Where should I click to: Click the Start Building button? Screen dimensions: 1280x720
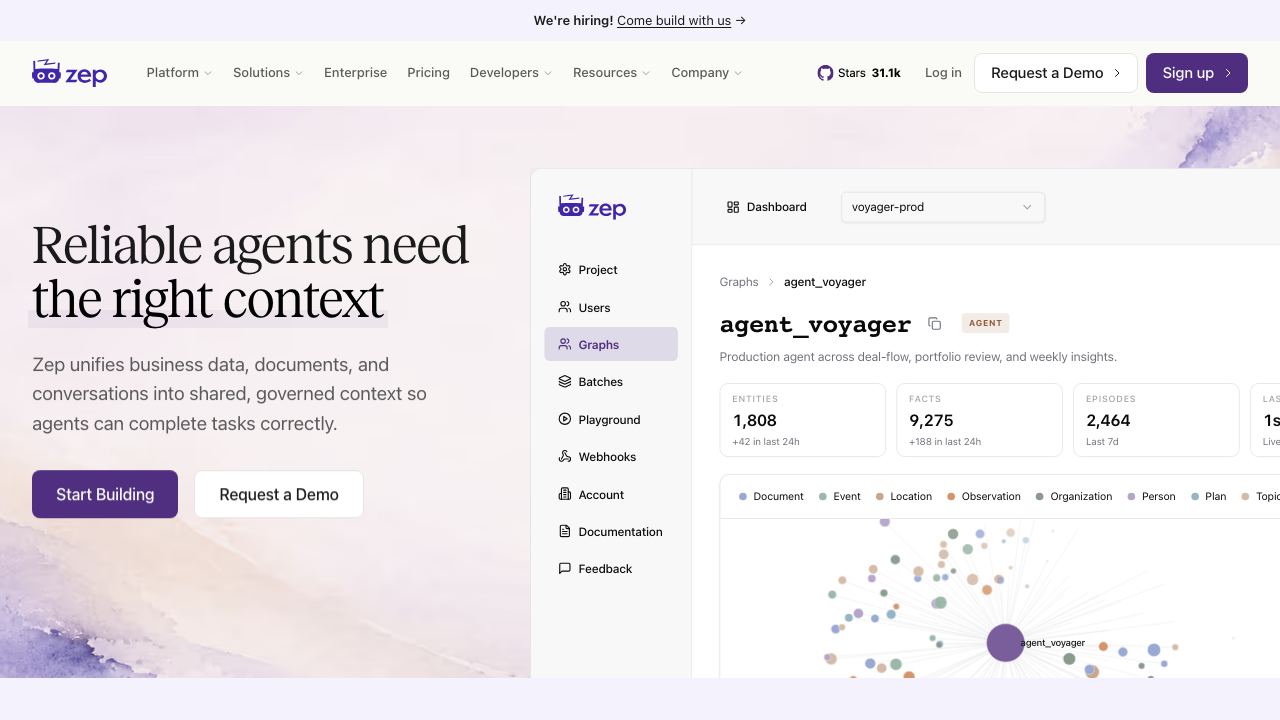tap(105, 494)
